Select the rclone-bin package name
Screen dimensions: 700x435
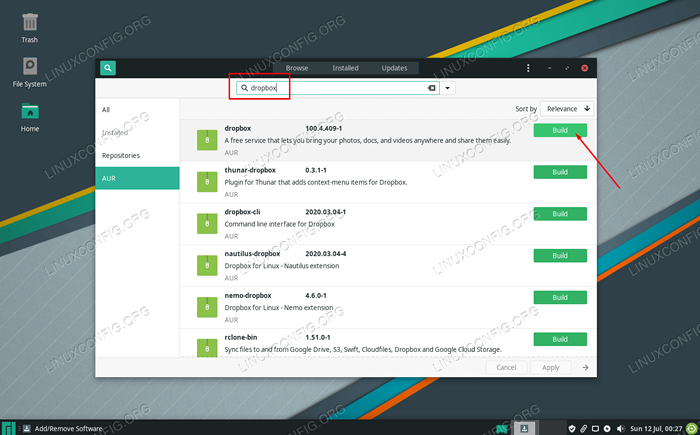[241, 337]
